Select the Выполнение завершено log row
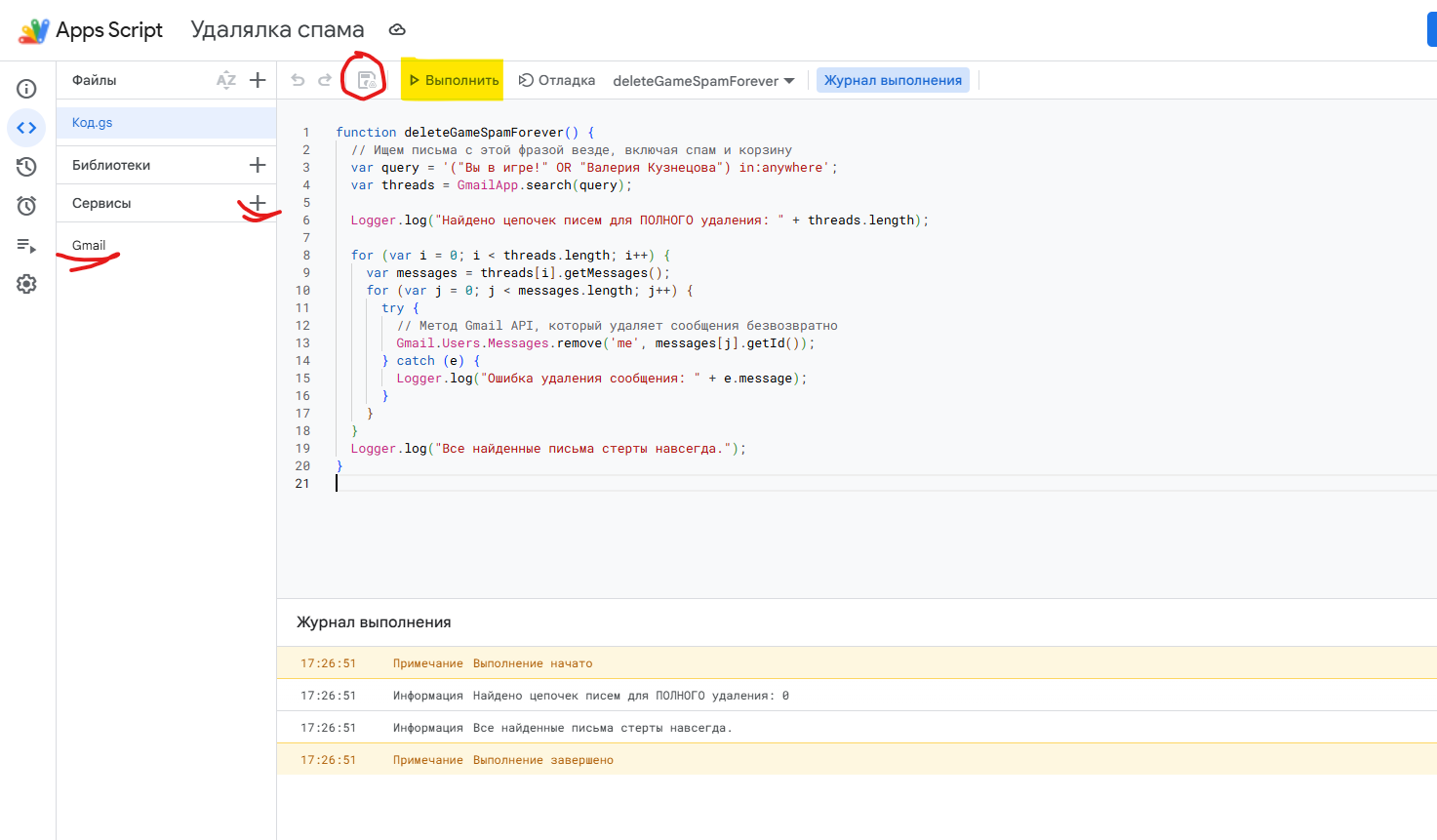Image resolution: width=1437 pixels, height=840 pixels. coord(857,760)
